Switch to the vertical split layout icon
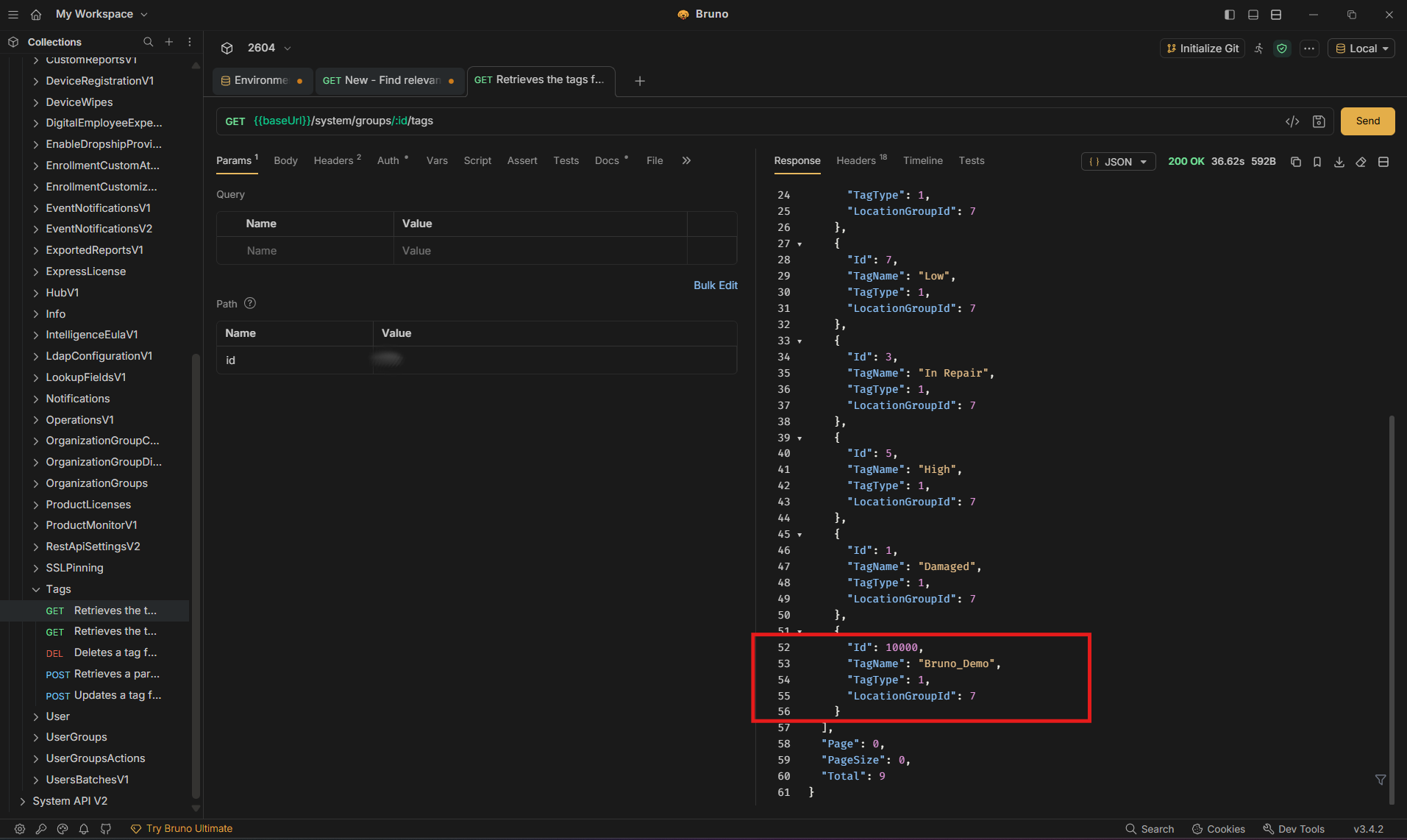This screenshot has height=840, width=1407. [1276, 15]
